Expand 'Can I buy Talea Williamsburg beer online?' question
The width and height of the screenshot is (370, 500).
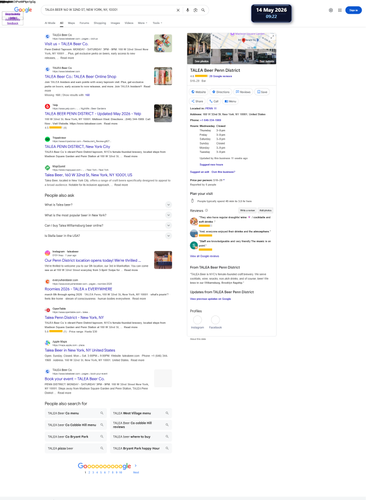click(108, 225)
